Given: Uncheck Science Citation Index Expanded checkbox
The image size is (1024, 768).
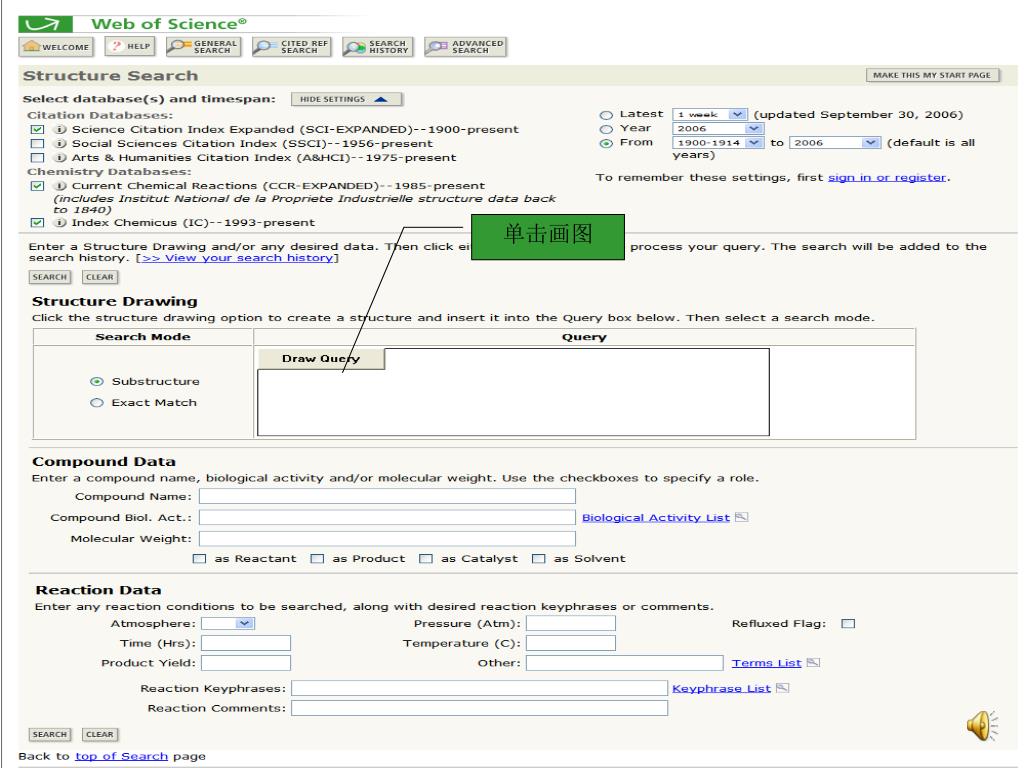Looking at the screenshot, I should coord(38,129).
